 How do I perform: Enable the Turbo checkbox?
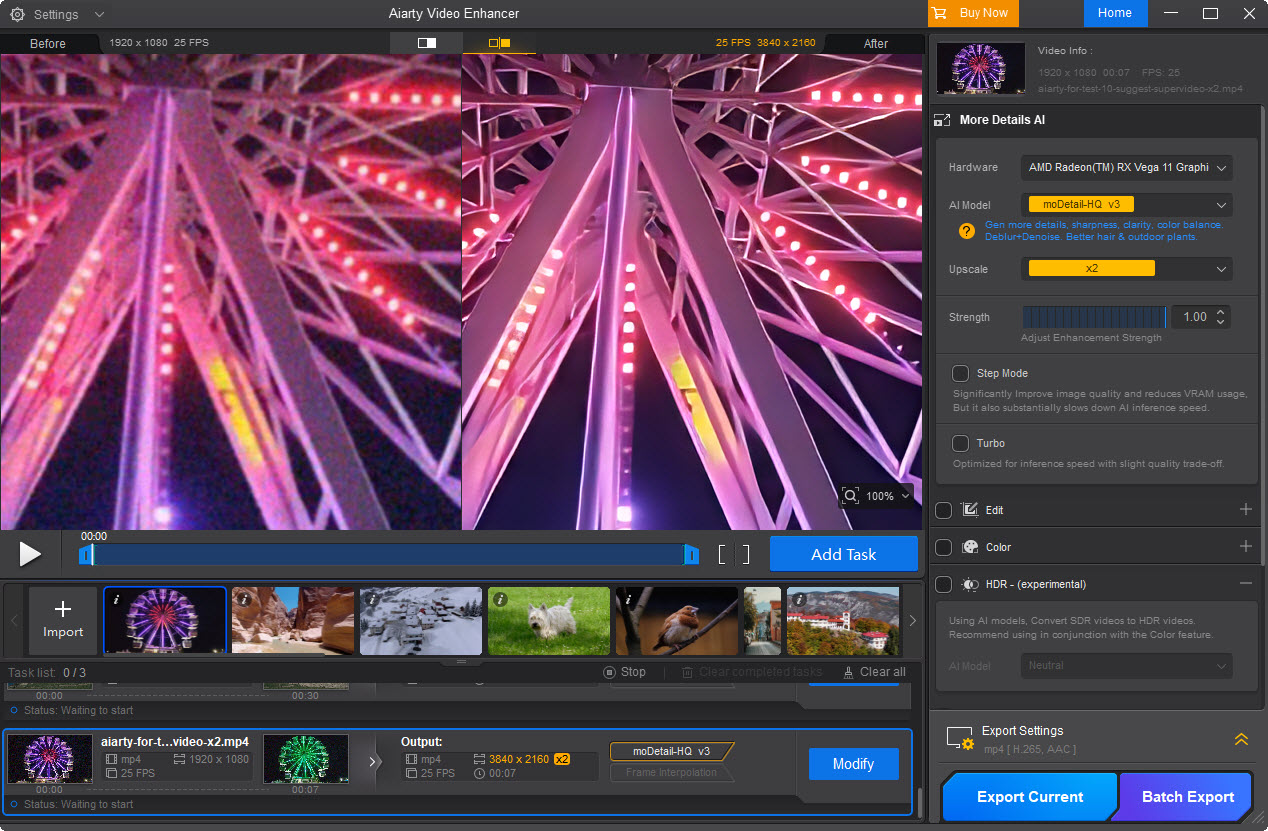coord(960,443)
